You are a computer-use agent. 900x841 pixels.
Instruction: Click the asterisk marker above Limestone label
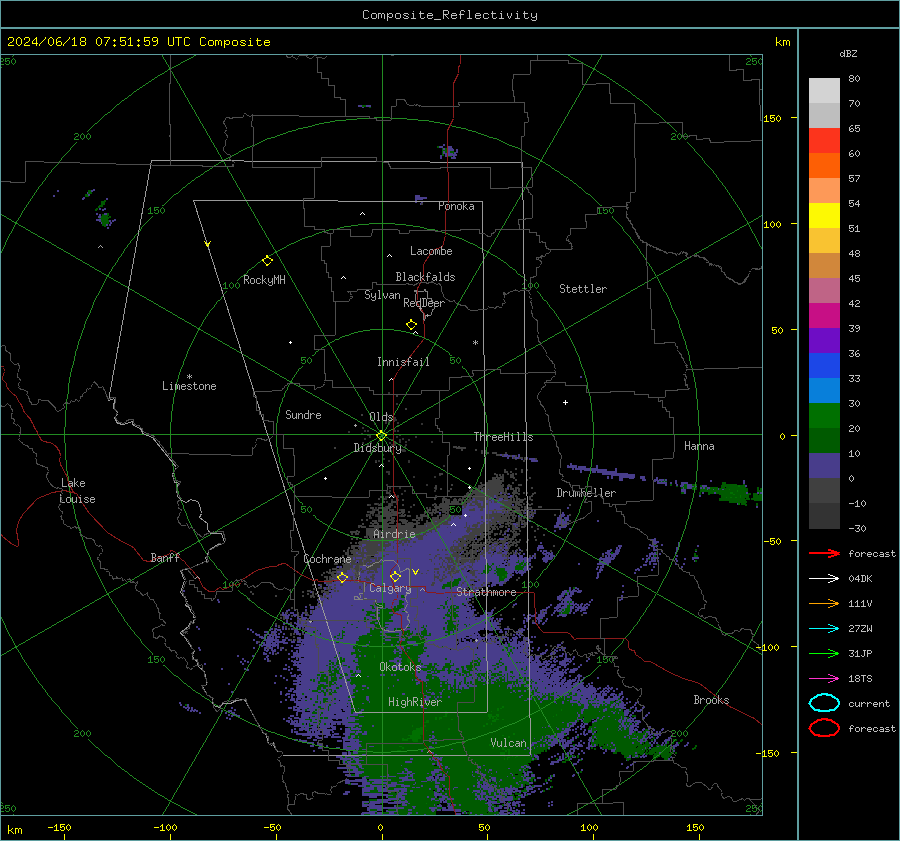(x=189, y=377)
